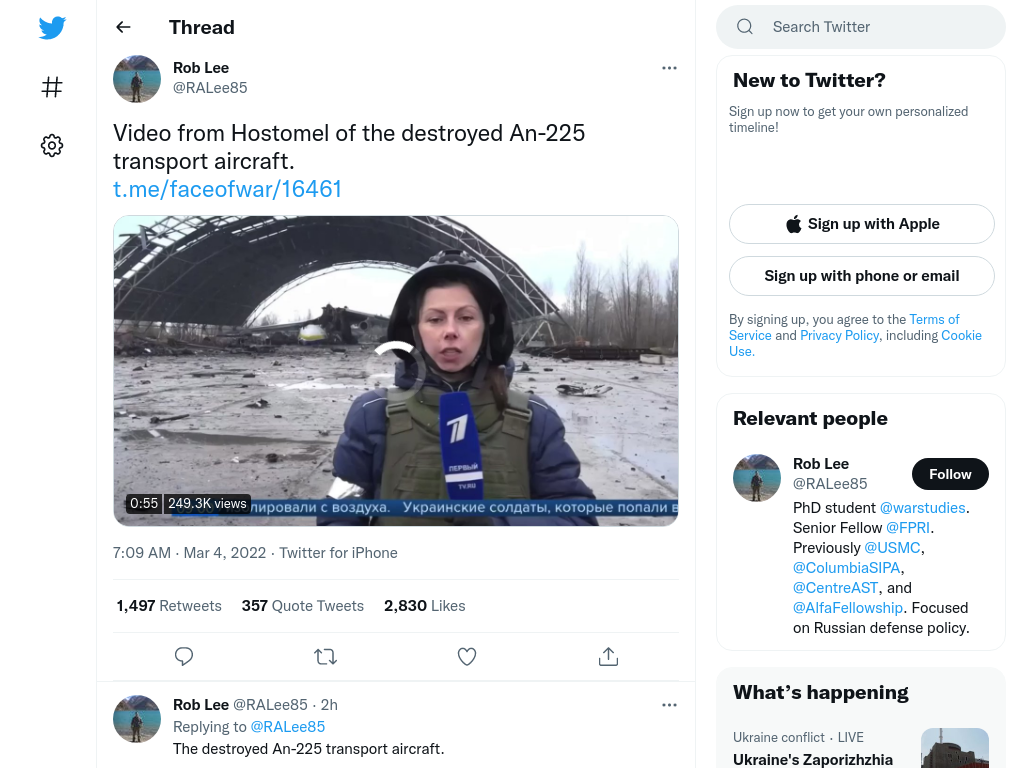1024x768 pixels.
Task: Open the t.me/faceofwar/16461 link
Action: pyautogui.click(x=227, y=189)
